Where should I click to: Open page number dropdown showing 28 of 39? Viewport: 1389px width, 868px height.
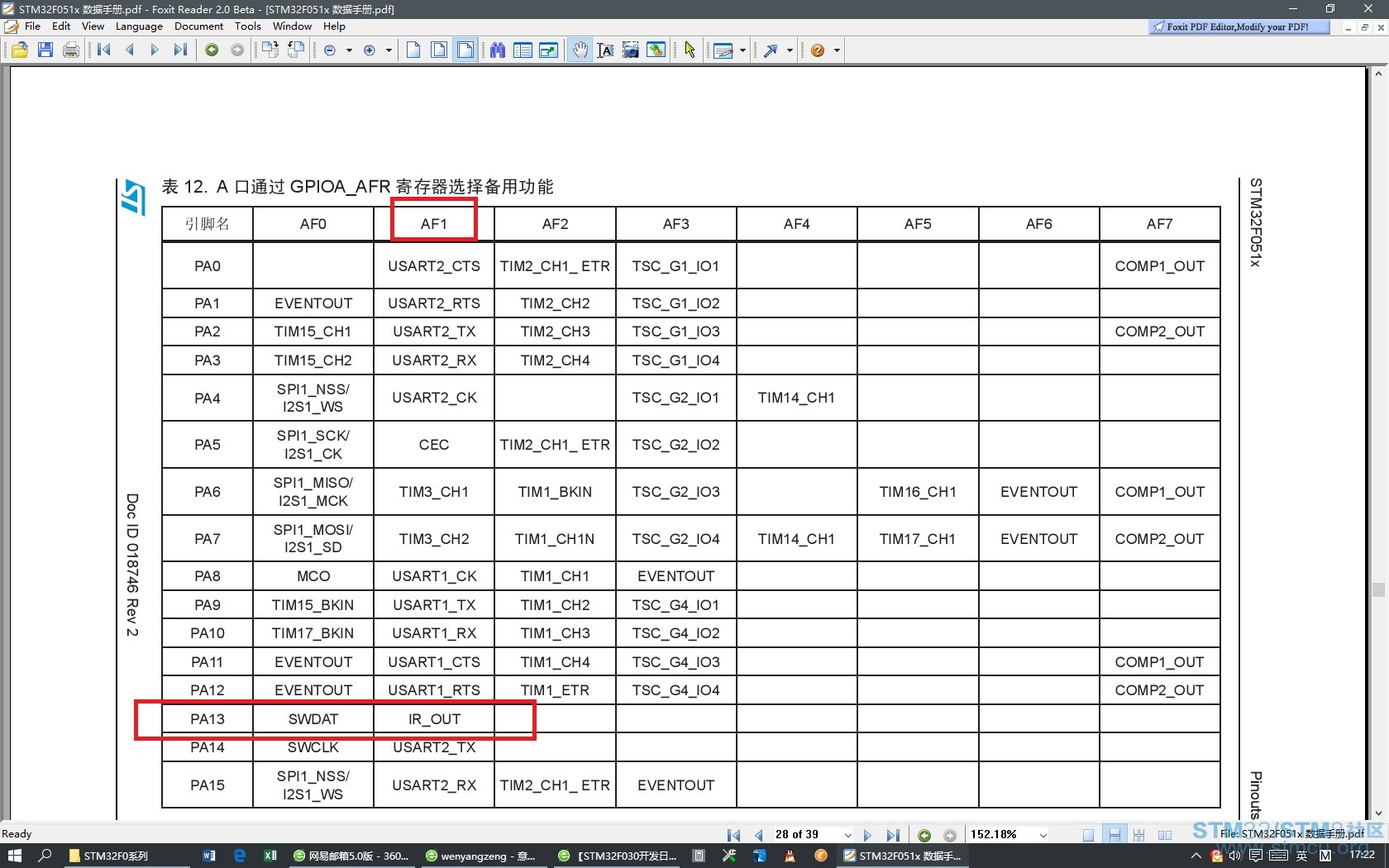847,835
